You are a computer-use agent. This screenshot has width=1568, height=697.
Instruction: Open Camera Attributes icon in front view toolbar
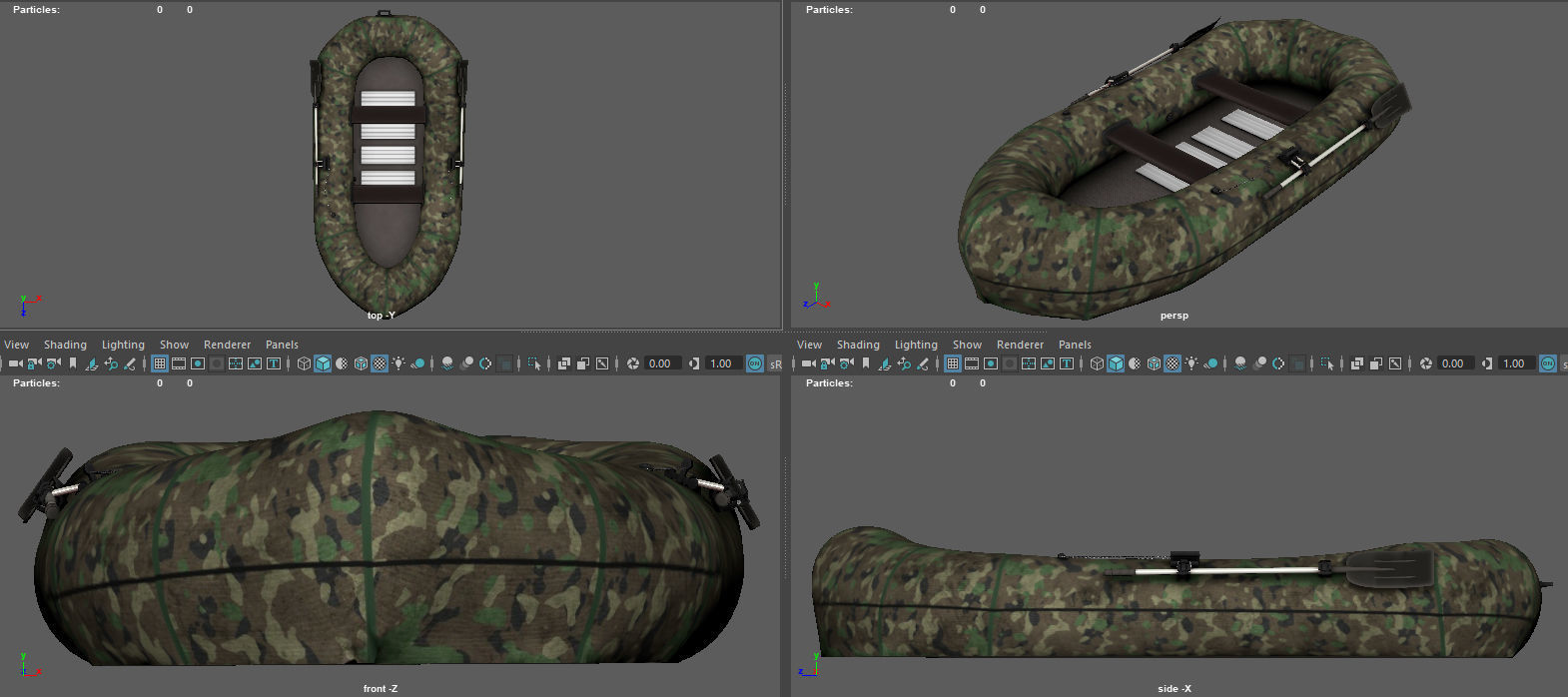[x=54, y=363]
